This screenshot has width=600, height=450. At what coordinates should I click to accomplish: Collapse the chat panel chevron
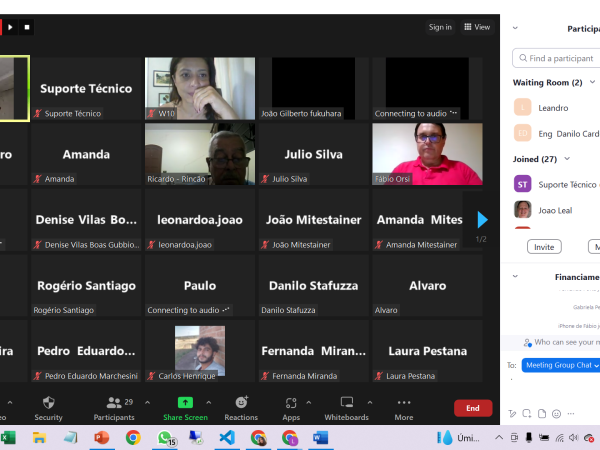pyautogui.click(x=515, y=276)
